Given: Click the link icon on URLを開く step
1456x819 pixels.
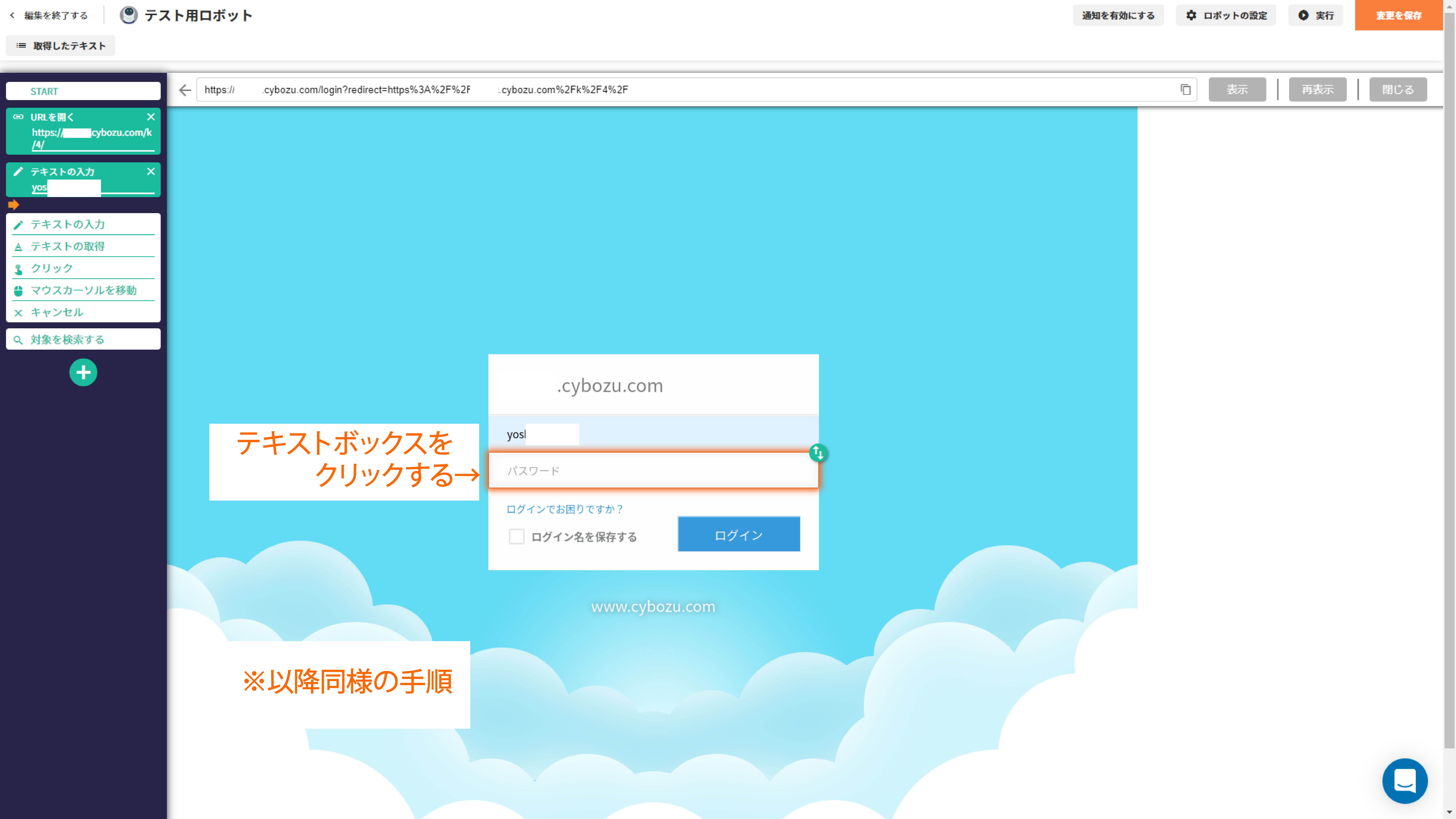Looking at the screenshot, I should (x=18, y=117).
